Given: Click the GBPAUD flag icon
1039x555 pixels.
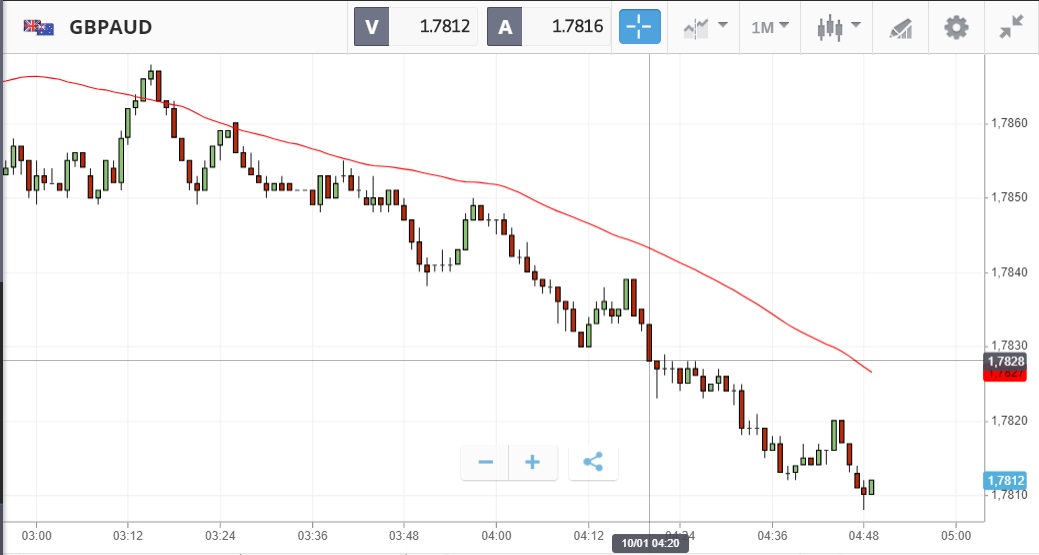Looking at the screenshot, I should tap(39, 27).
